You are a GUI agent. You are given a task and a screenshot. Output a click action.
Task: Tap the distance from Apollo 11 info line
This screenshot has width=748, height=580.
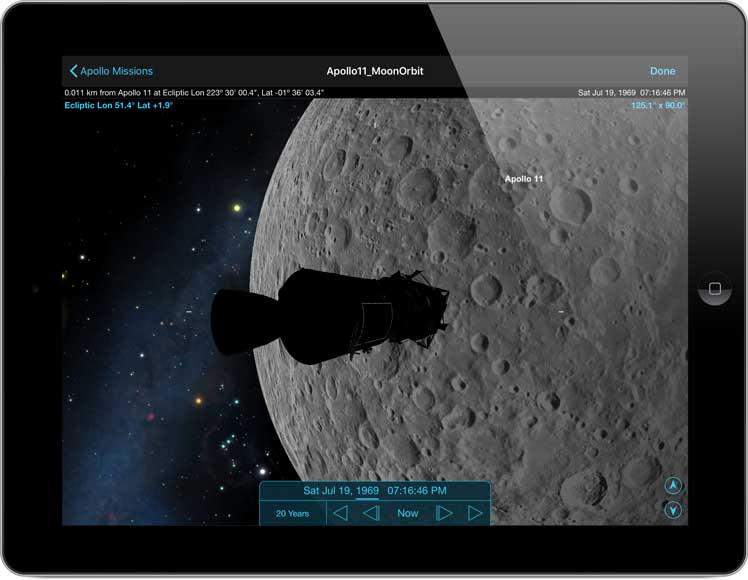(x=194, y=93)
